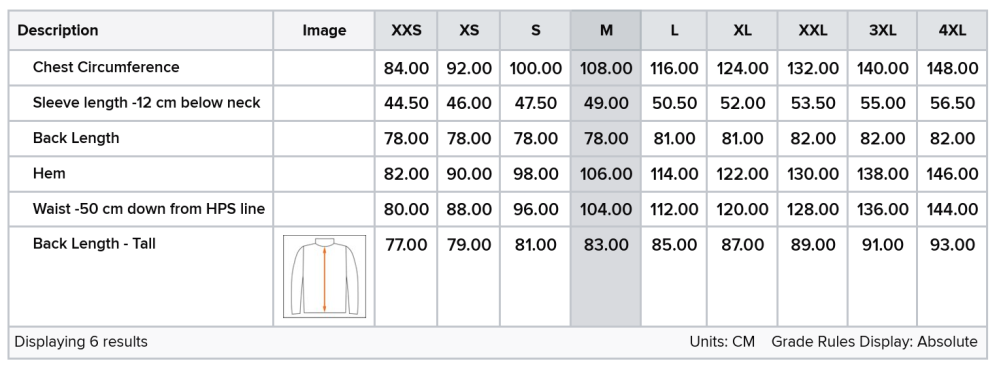
Task: Select Hem L value 114.00
Action: [x=674, y=174]
